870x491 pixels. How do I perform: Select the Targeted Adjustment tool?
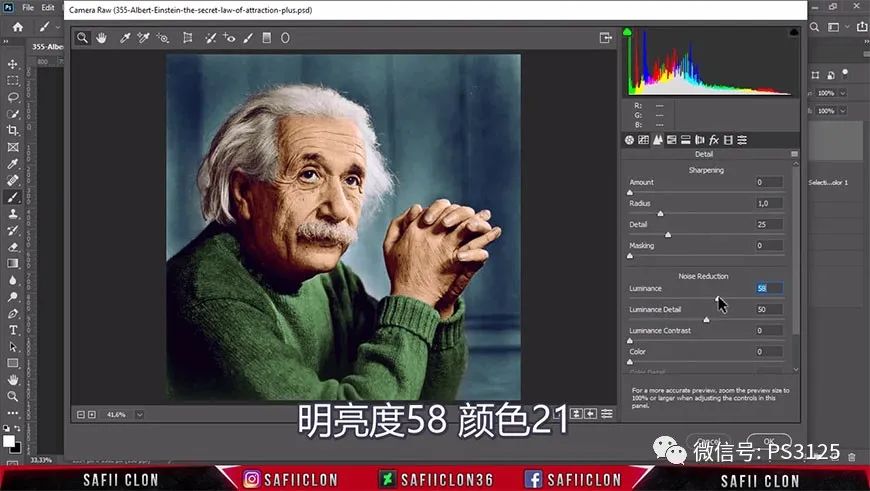click(x=163, y=38)
